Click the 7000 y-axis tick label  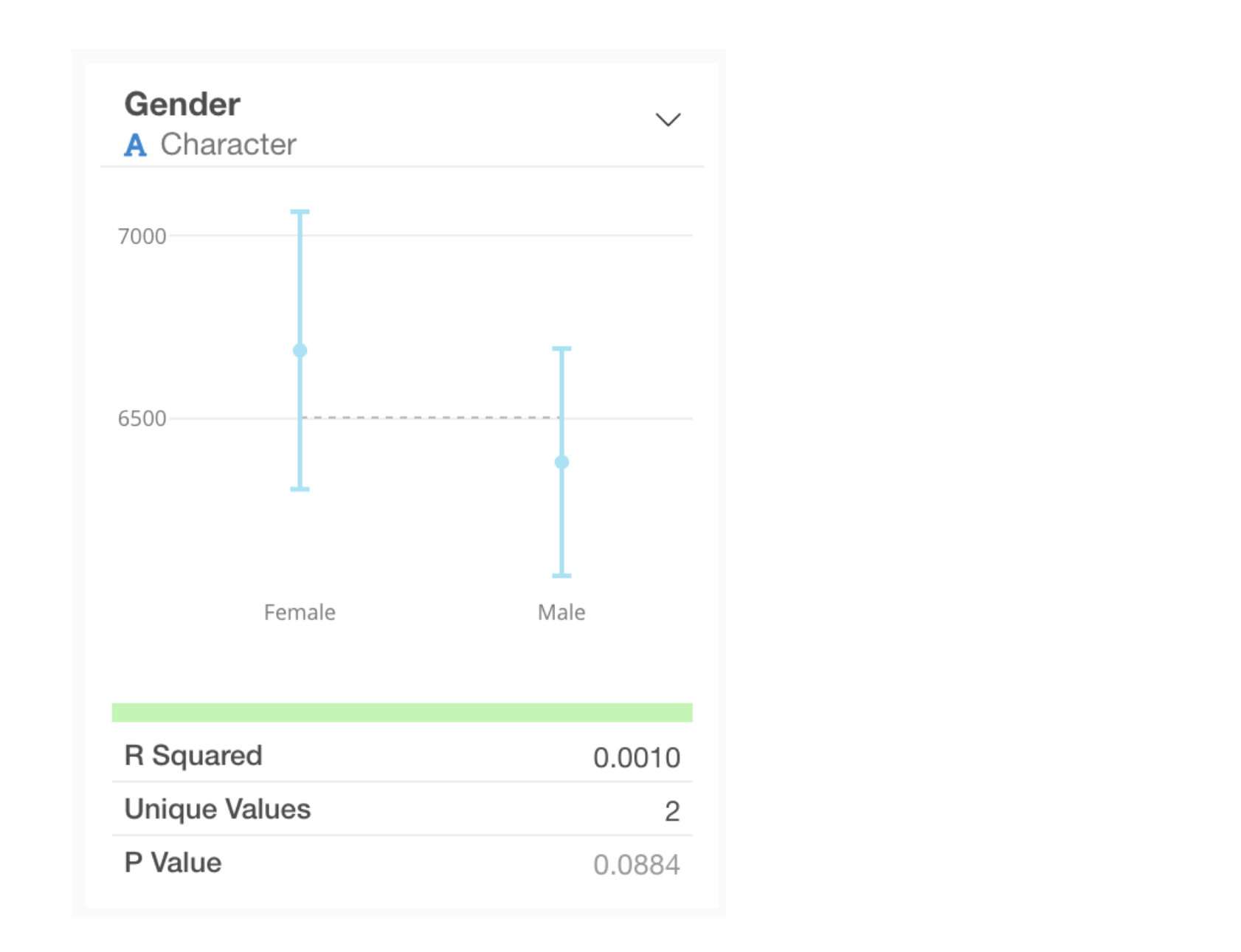click(x=142, y=236)
